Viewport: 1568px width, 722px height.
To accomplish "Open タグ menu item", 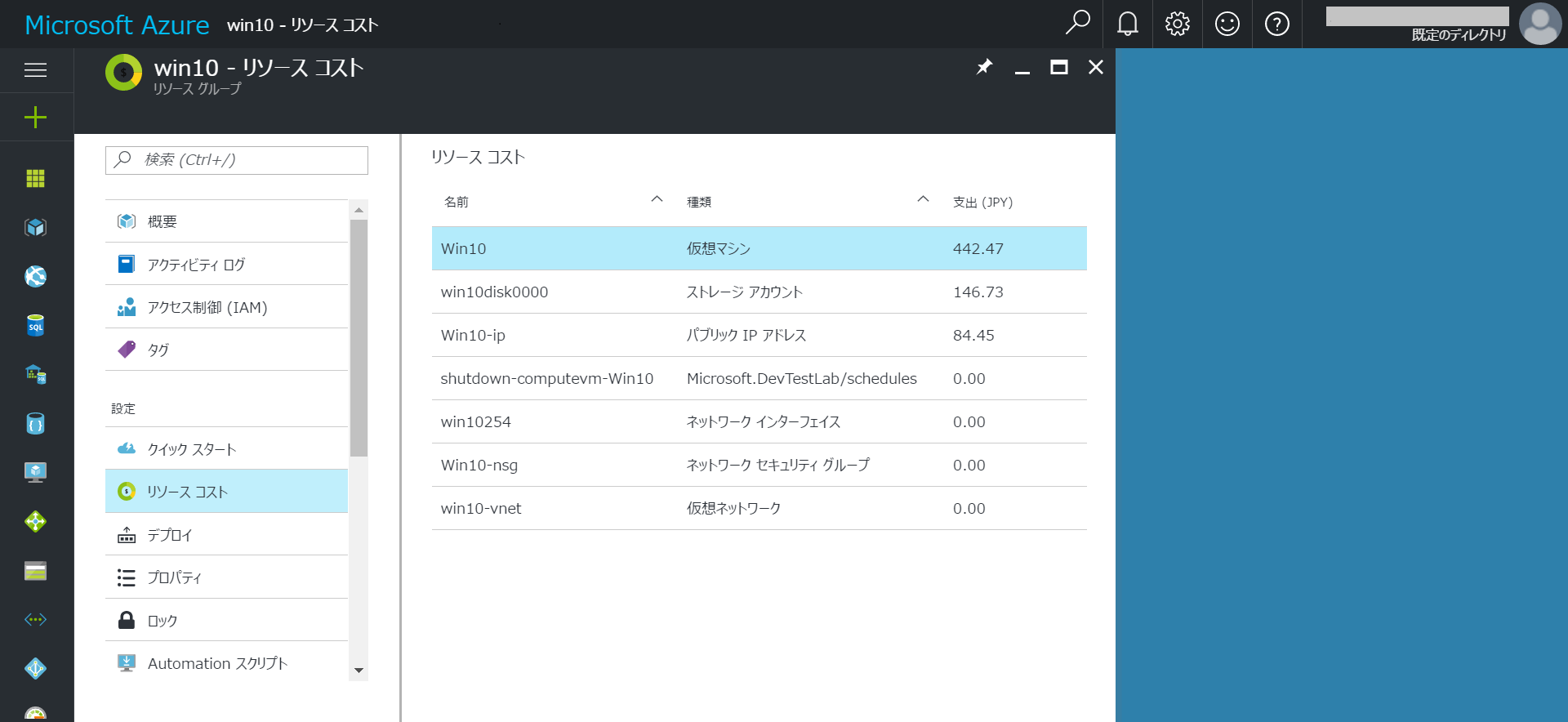I will point(226,350).
